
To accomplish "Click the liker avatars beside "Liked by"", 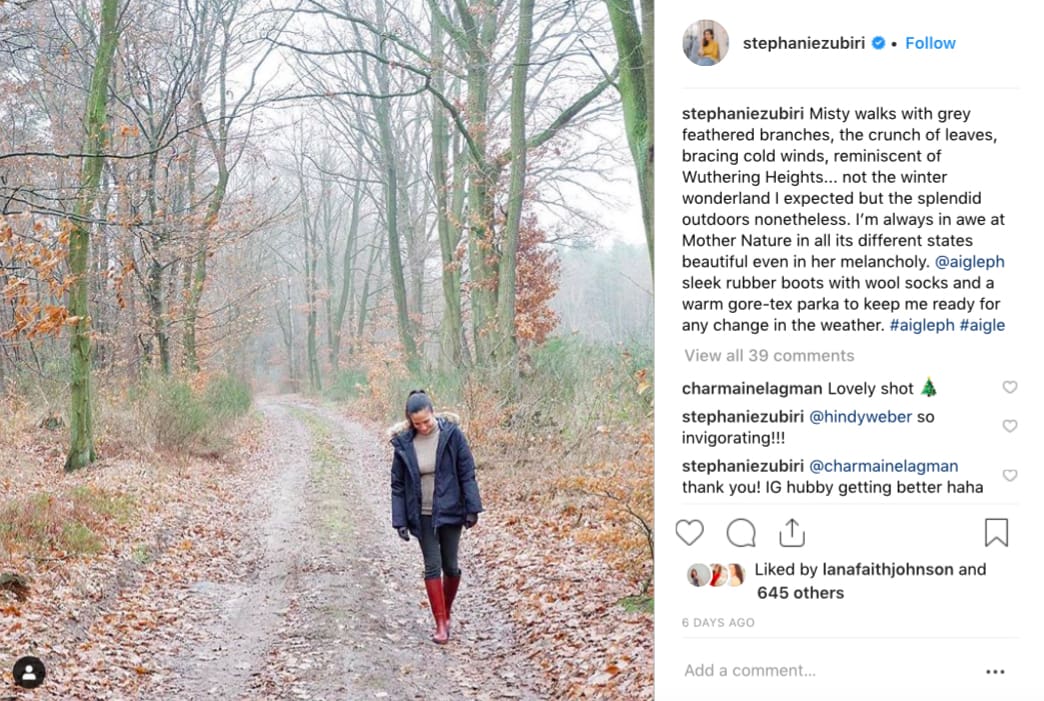I will [716, 575].
